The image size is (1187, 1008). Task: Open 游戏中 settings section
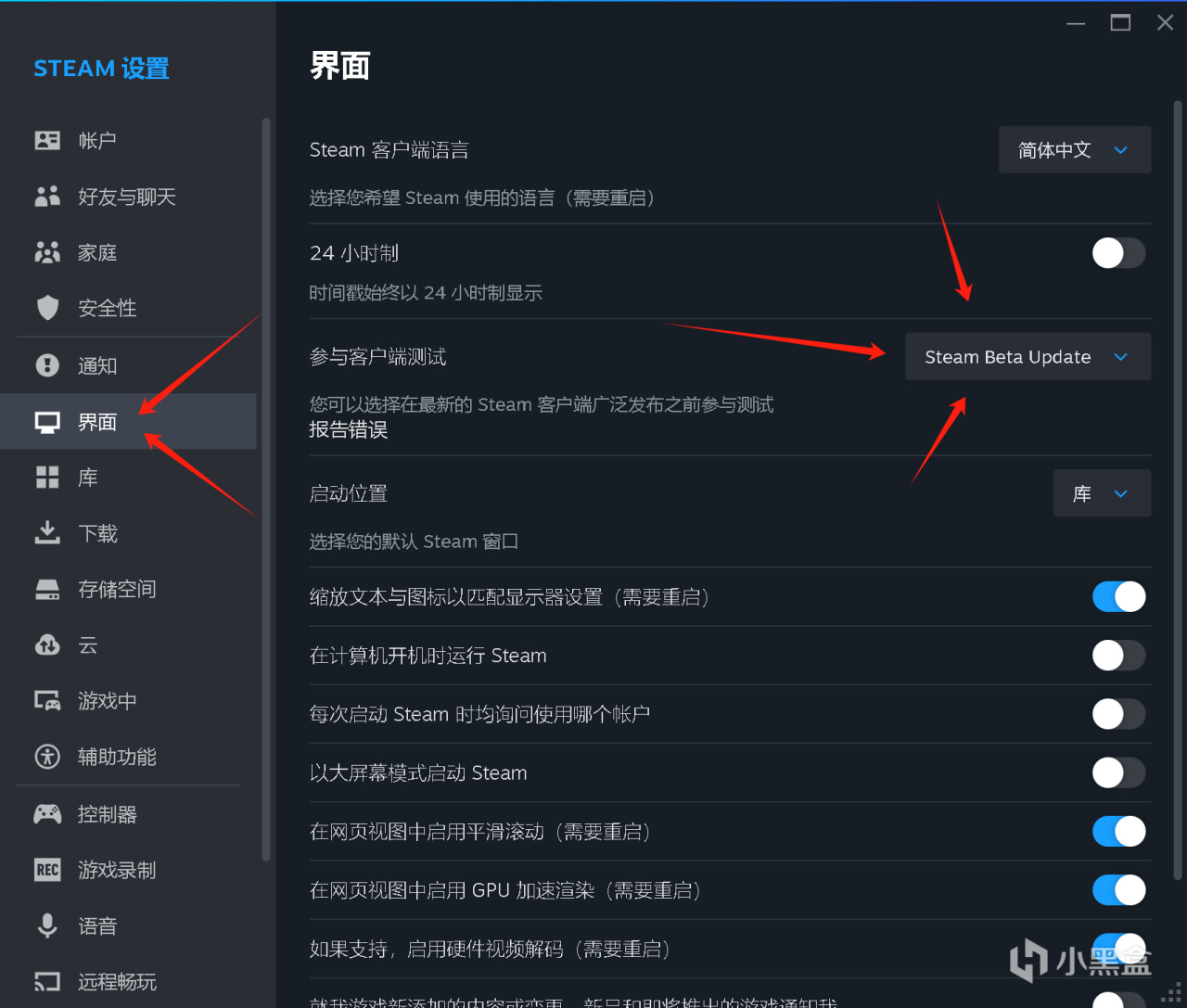(x=128, y=701)
